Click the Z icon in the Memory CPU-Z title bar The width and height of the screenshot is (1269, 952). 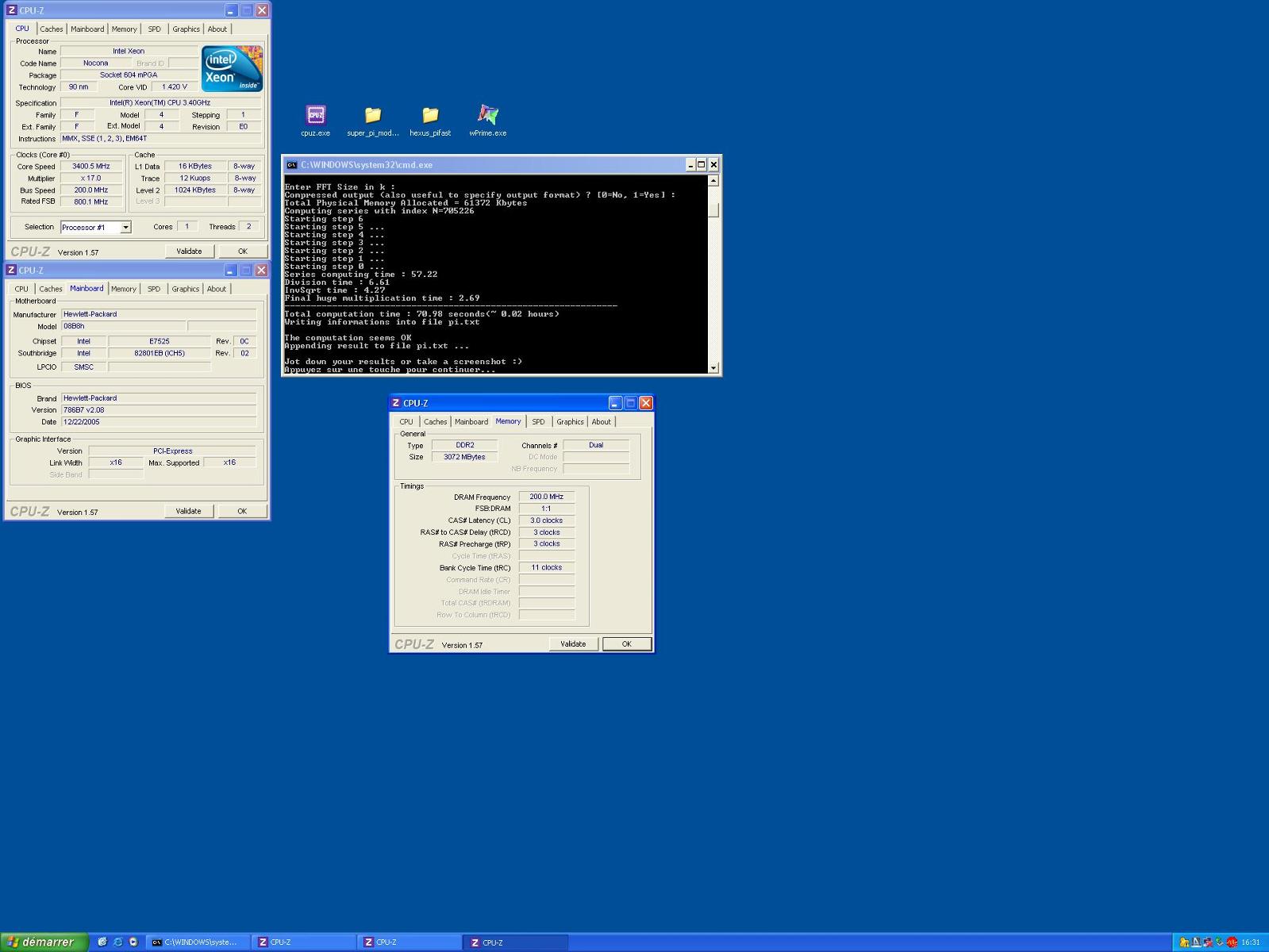pyautogui.click(x=396, y=403)
